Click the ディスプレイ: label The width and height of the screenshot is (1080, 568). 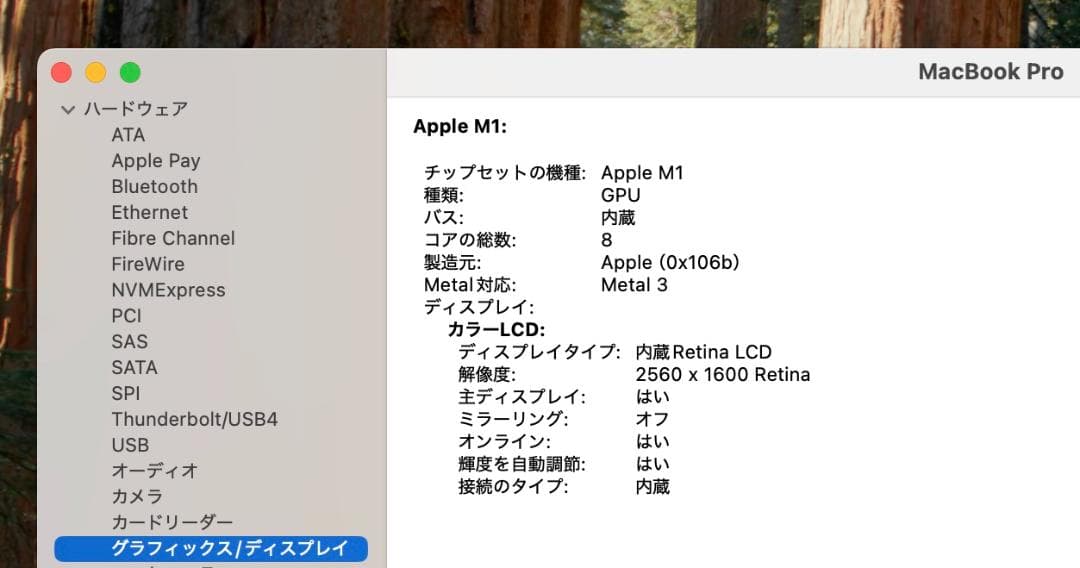pyautogui.click(x=479, y=307)
